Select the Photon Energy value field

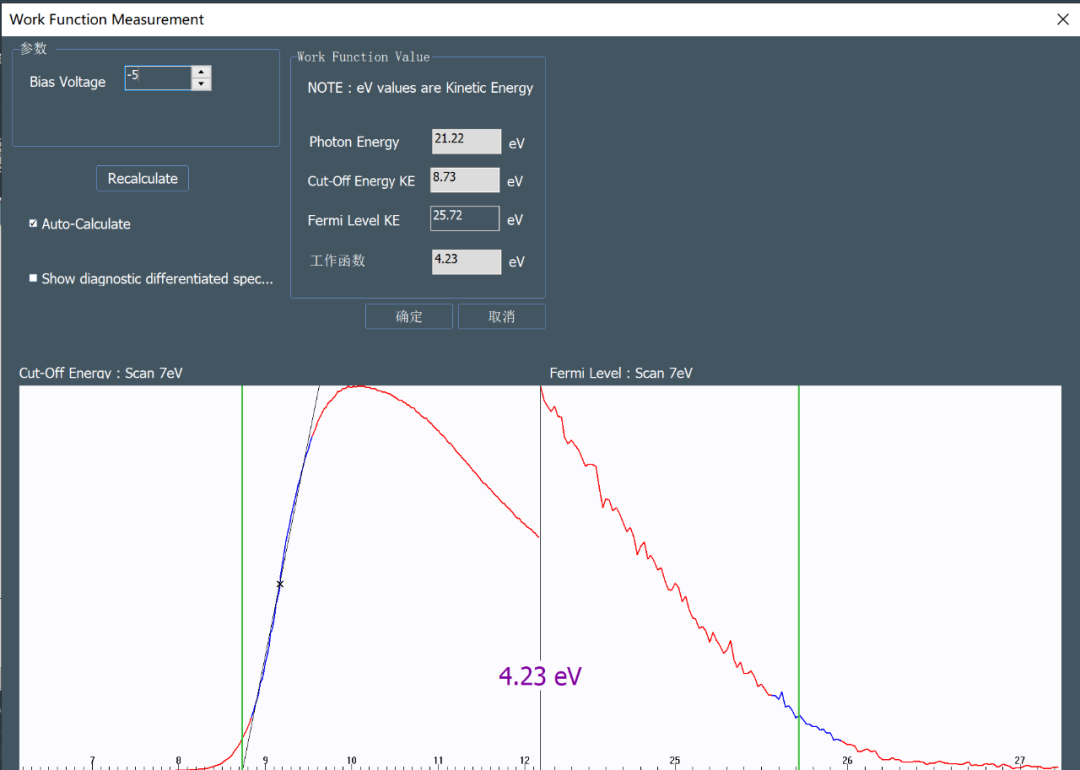(x=466, y=142)
